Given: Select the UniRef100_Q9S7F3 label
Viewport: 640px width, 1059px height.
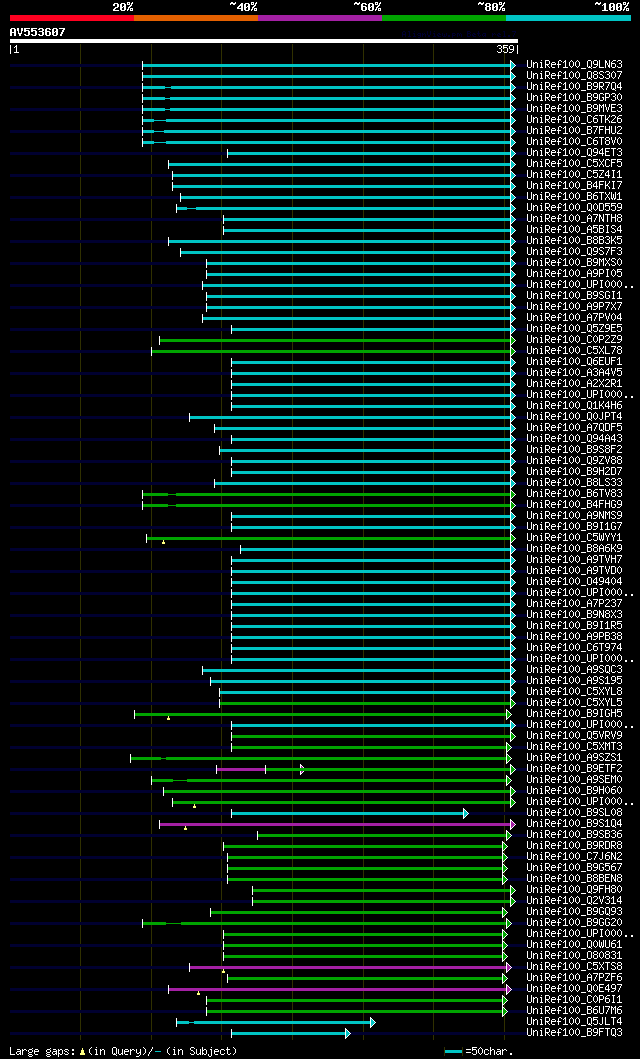Looking at the screenshot, I should pos(575,251).
